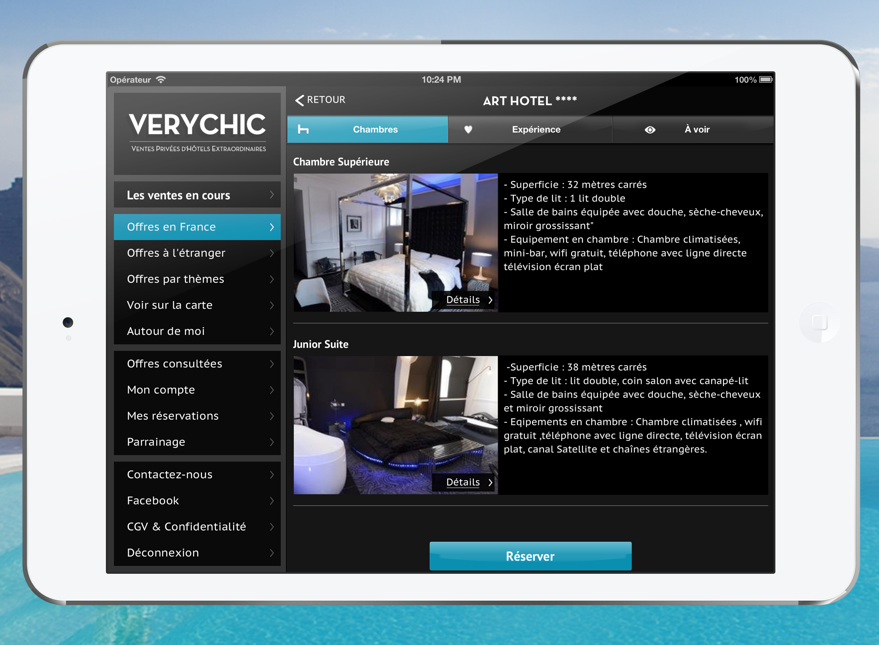Click the heart icon on the Expérience tab
Screen dimensions: 879x645
point(468,129)
